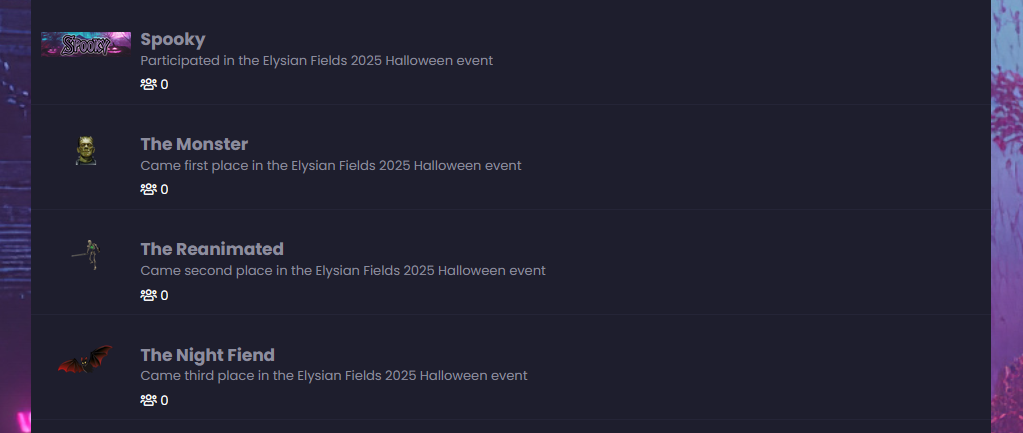The height and width of the screenshot is (433, 1023).
Task: Open The Monster award title
Action: 194,144
